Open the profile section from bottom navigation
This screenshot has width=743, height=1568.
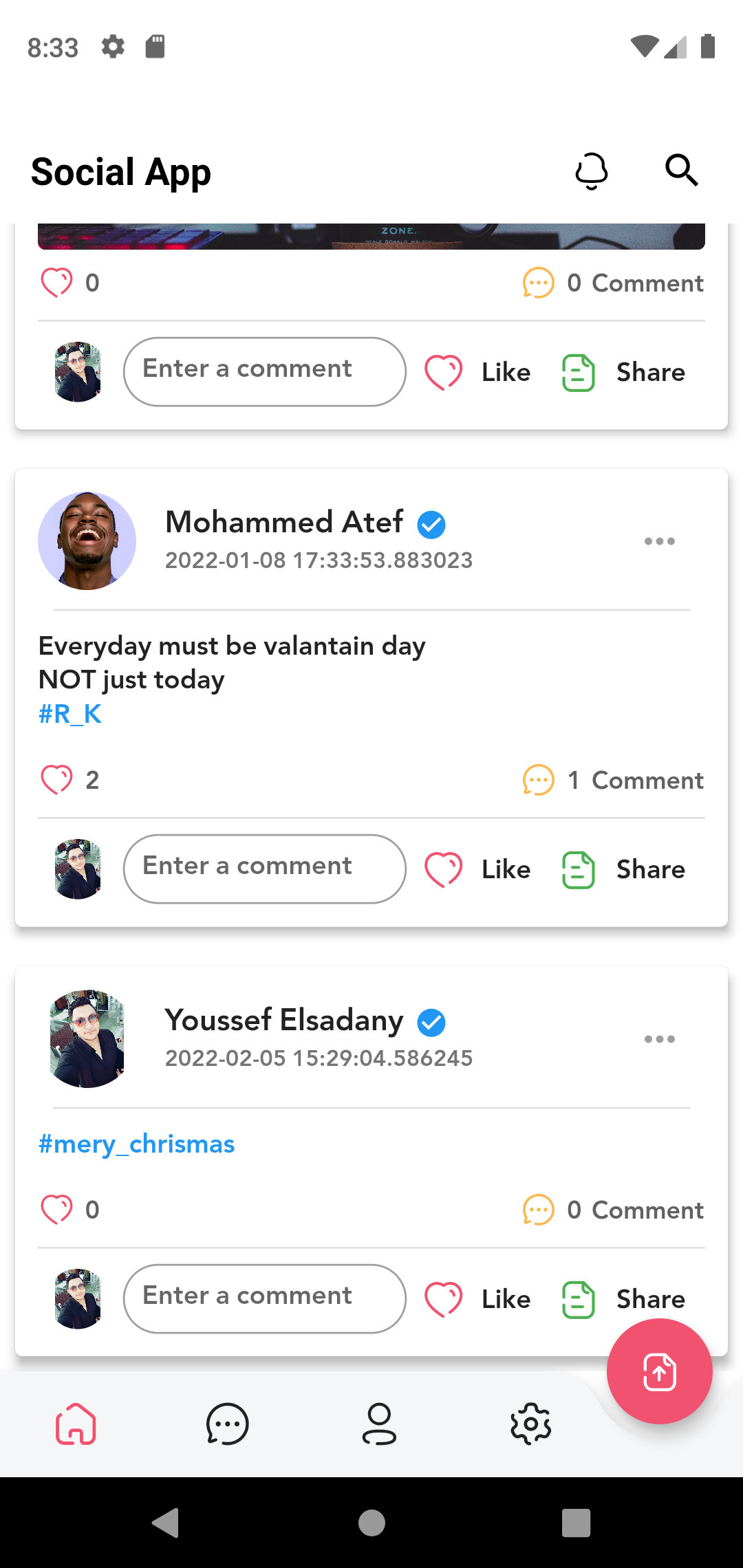click(x=379, y=1425)
